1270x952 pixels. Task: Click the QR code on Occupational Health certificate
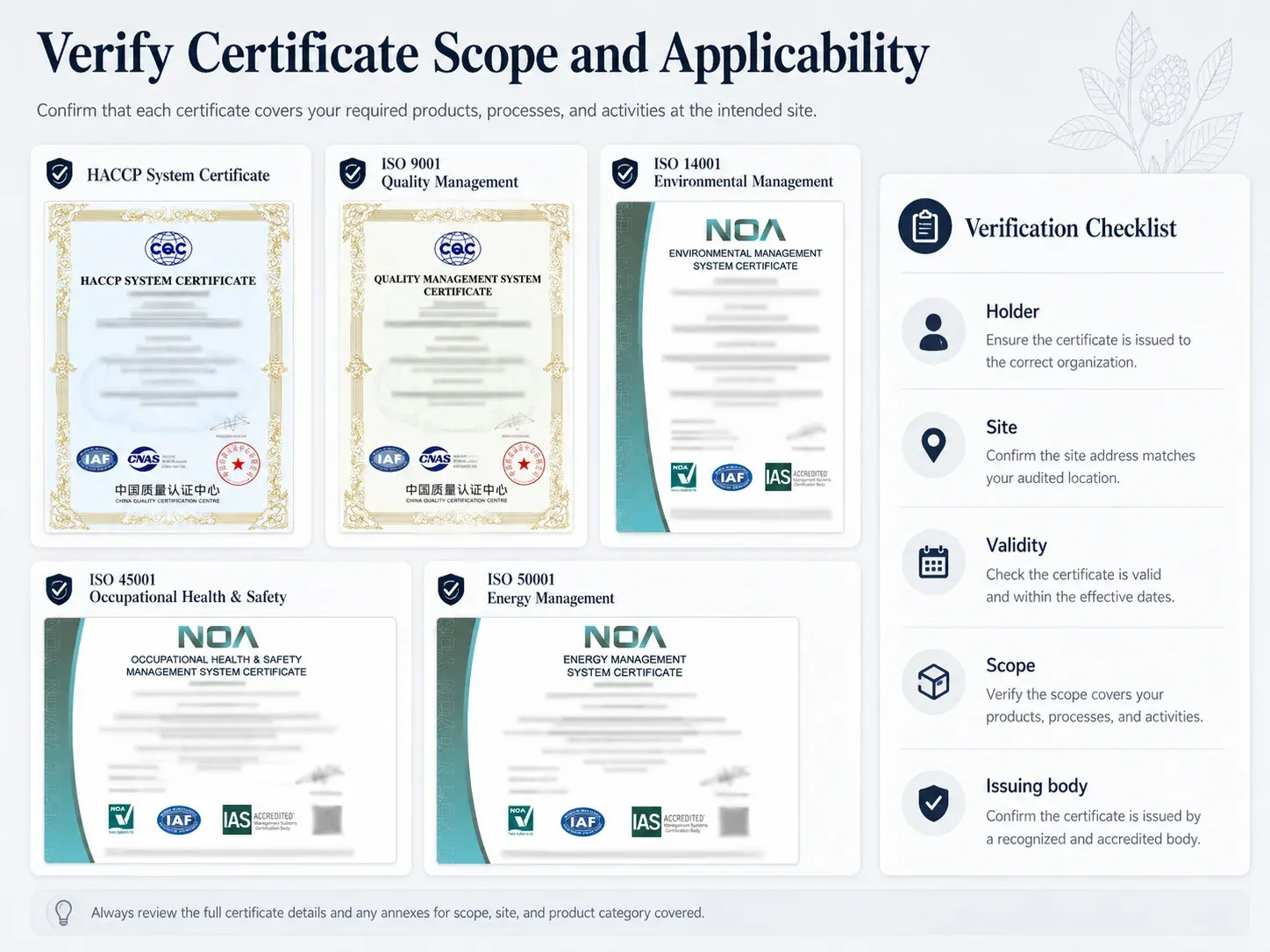(x=327, y=820)
